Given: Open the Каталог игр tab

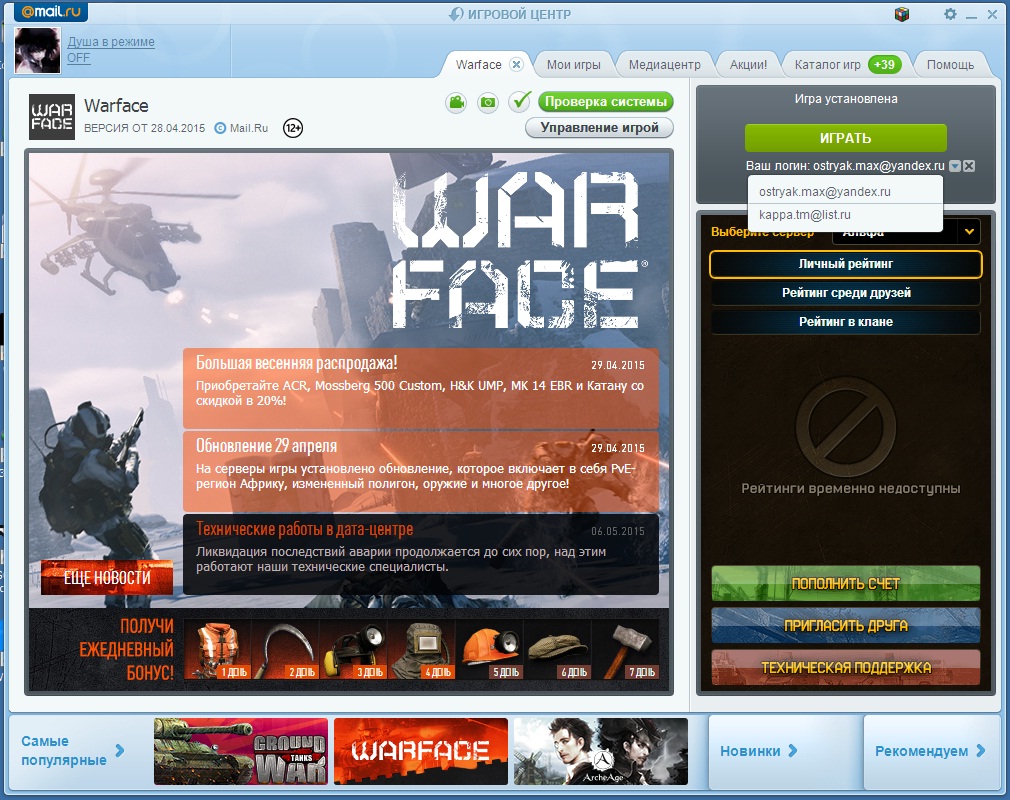Looking at the screenshot, I should 828,64.
